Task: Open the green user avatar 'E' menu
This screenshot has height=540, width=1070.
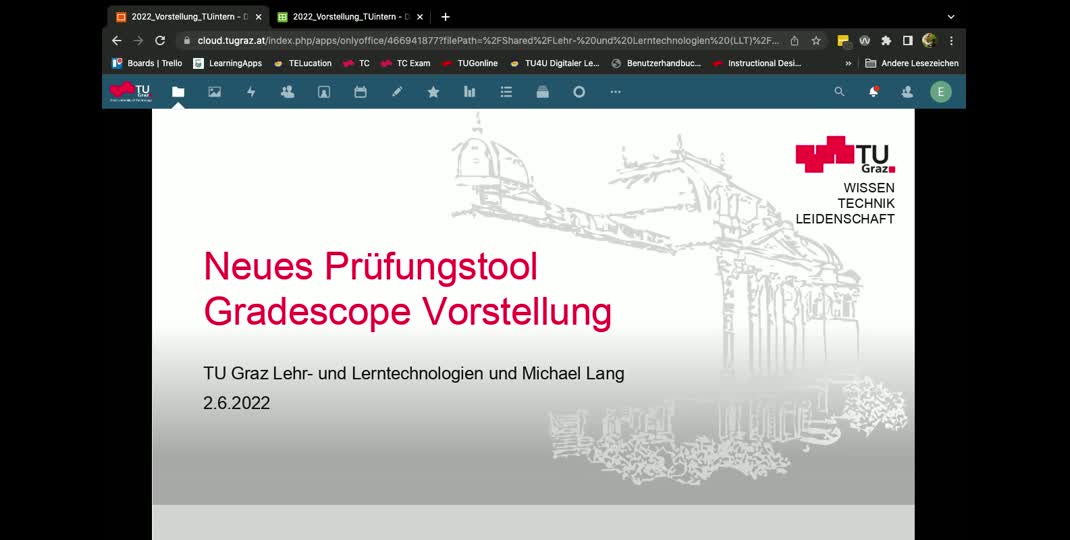Action: (940, 91)
